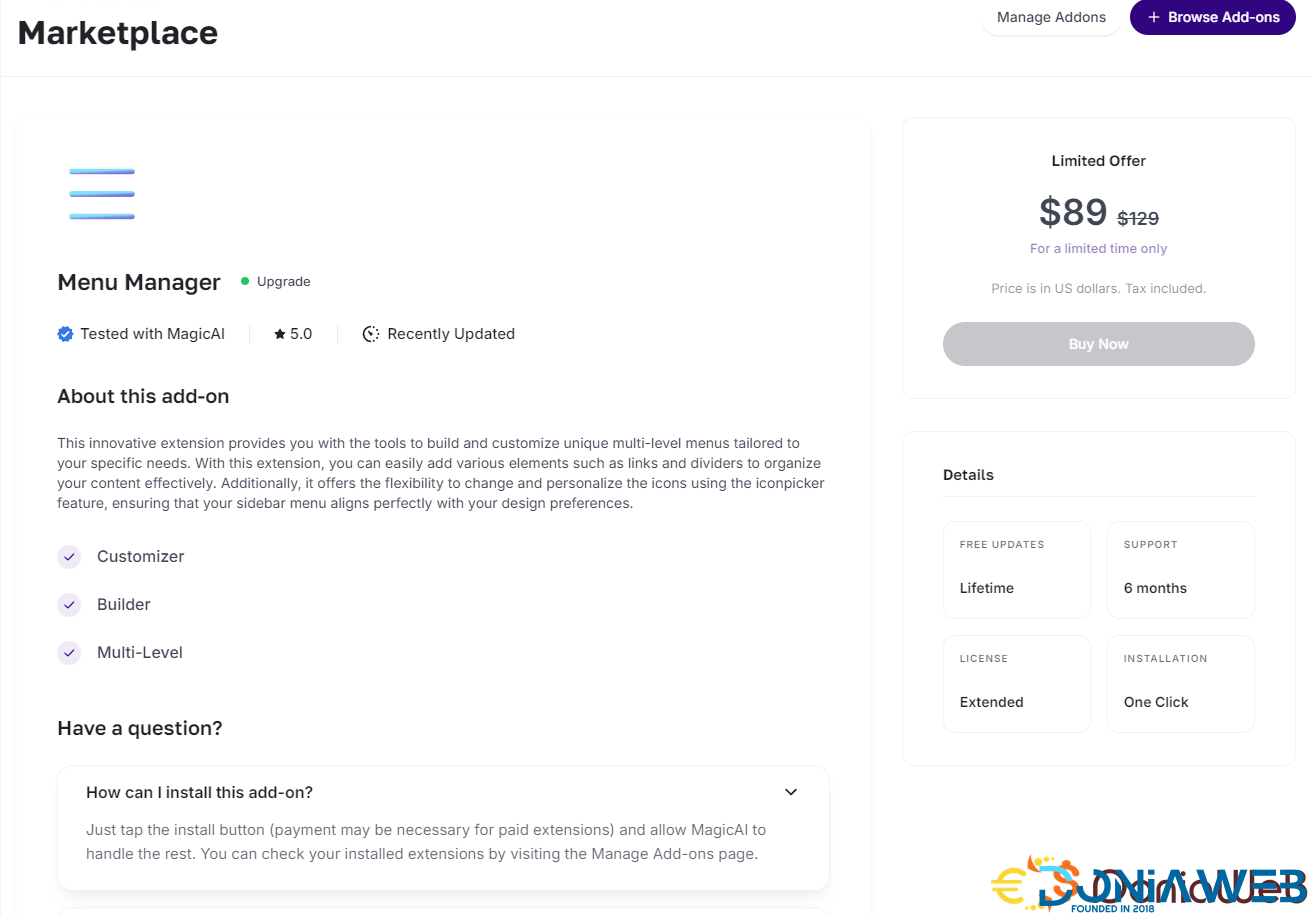Image resolution: width=1313 pixels, height=916 pixels.
Task: Click the Builder checkmark icon
Action: [69, 605]
